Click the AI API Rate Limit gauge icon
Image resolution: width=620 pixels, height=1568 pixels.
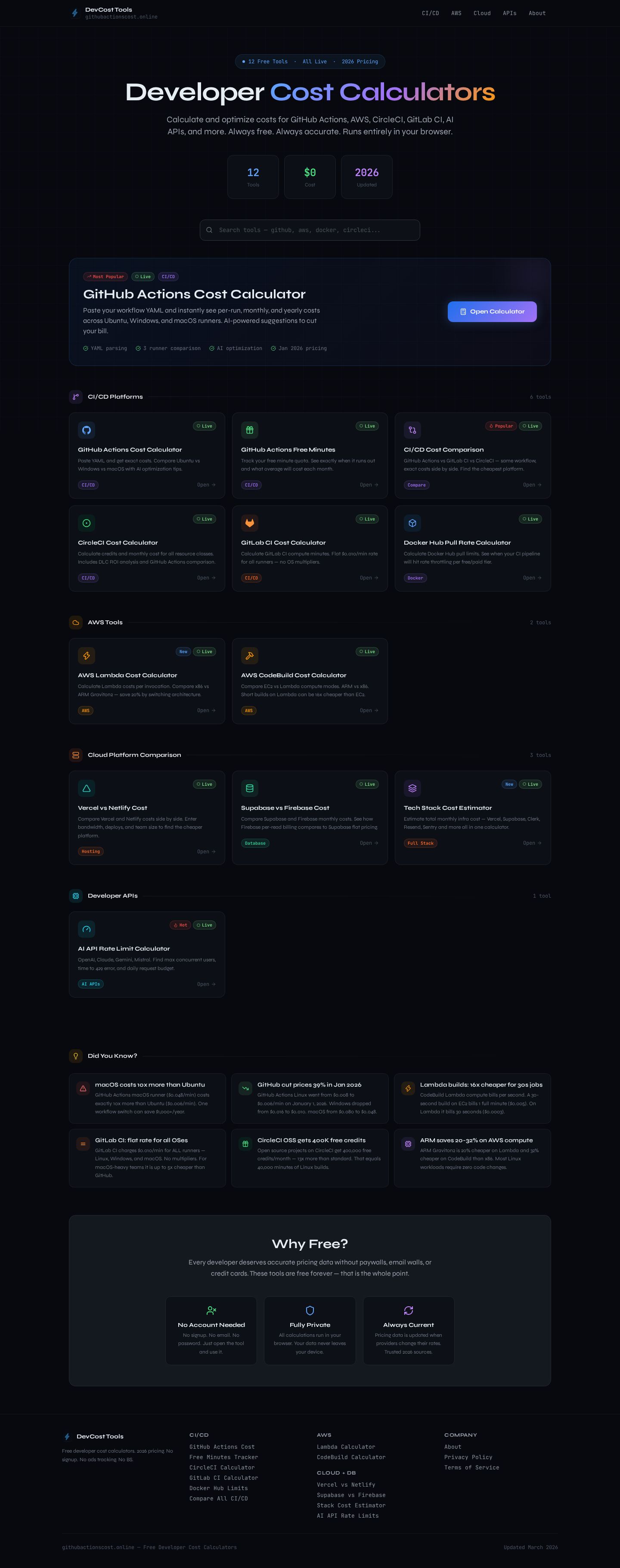click(x=87, y=929)
